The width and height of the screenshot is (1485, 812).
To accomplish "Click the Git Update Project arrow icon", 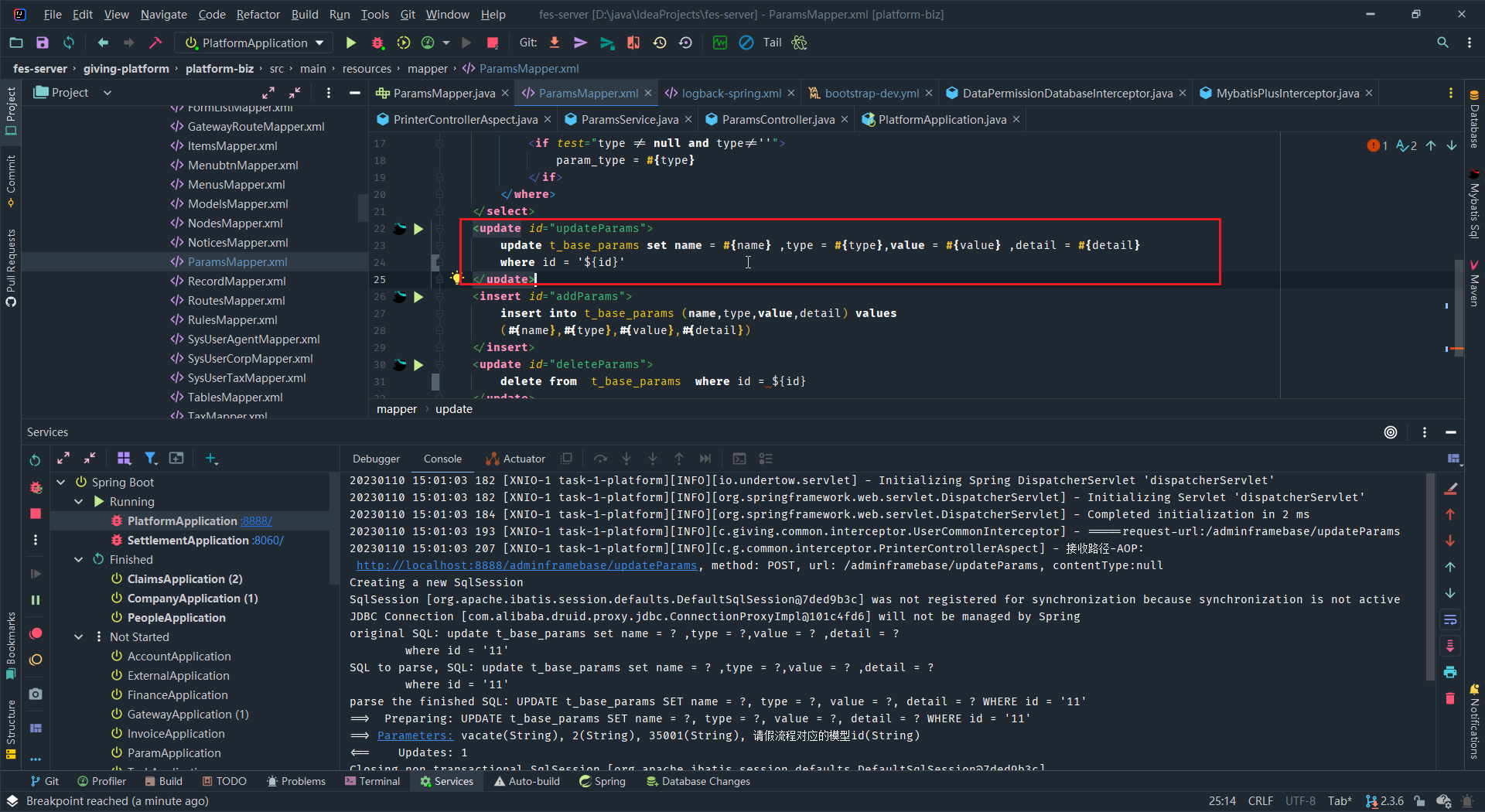I will tap(555, 43).
